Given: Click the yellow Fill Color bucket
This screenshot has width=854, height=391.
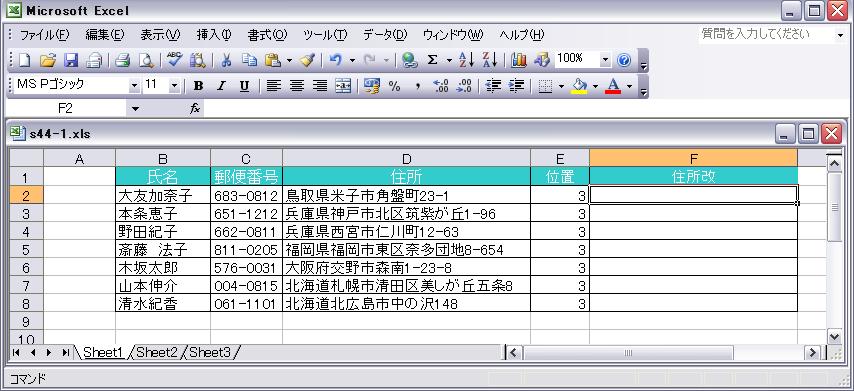Looking at the screenshot, I should click(x=579, y=86).
